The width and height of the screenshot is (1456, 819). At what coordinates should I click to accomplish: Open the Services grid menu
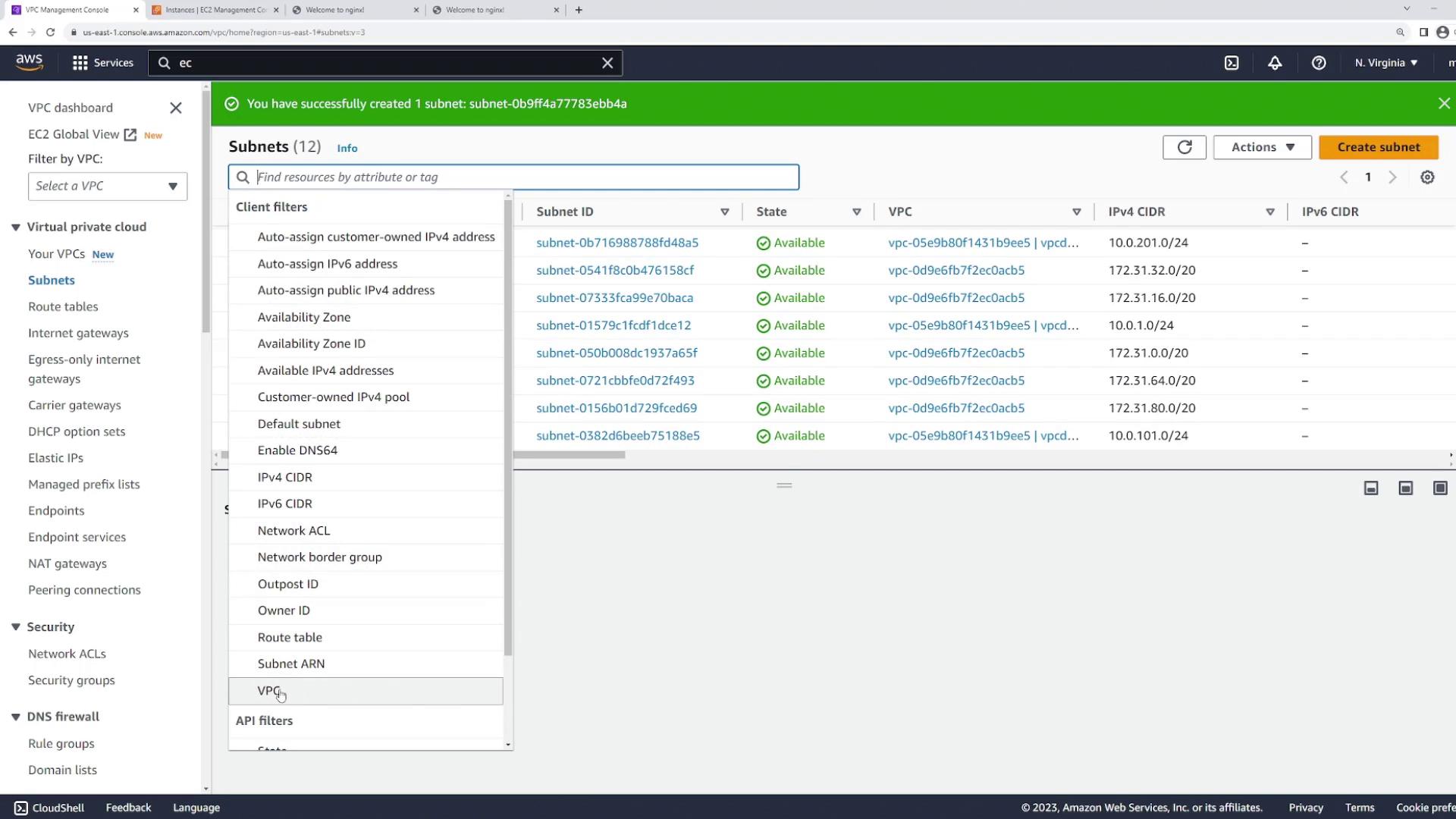(102, 63)
